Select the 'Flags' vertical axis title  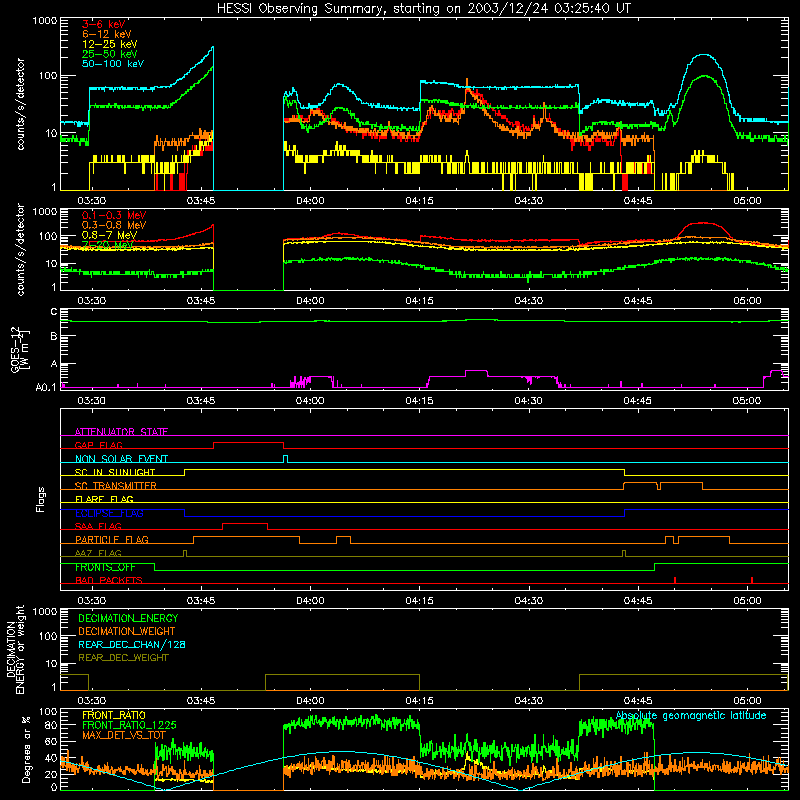pos(41,499)
